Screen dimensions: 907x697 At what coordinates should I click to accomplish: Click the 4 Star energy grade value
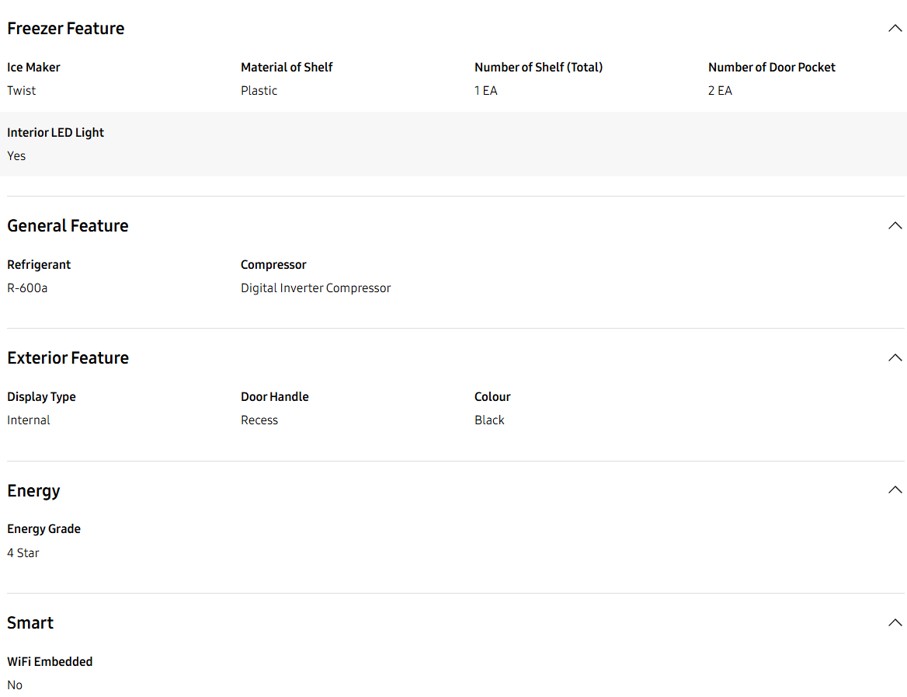click(x=23, y=553)
